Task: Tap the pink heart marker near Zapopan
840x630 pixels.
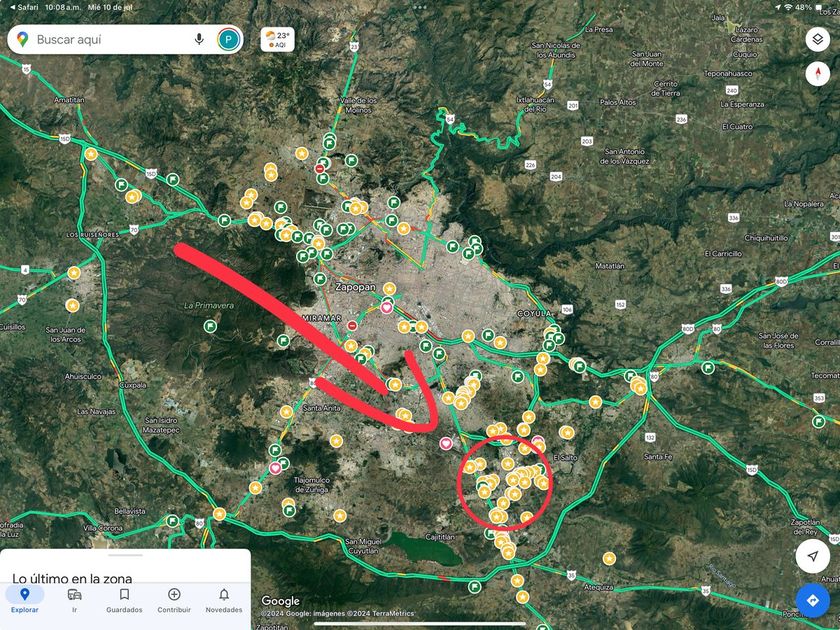Action: 387,308
